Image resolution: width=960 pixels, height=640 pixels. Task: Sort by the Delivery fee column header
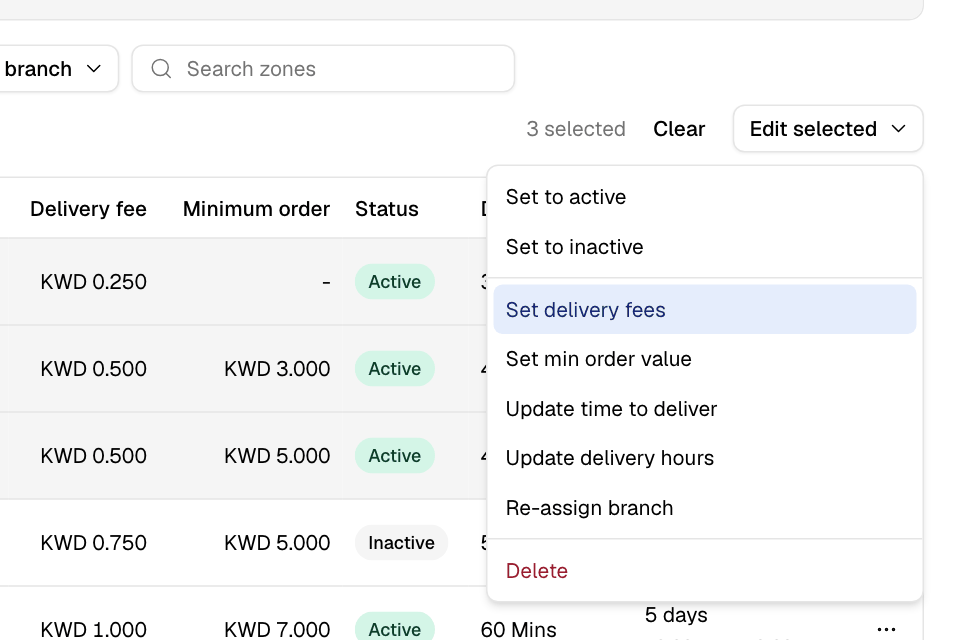88,209
